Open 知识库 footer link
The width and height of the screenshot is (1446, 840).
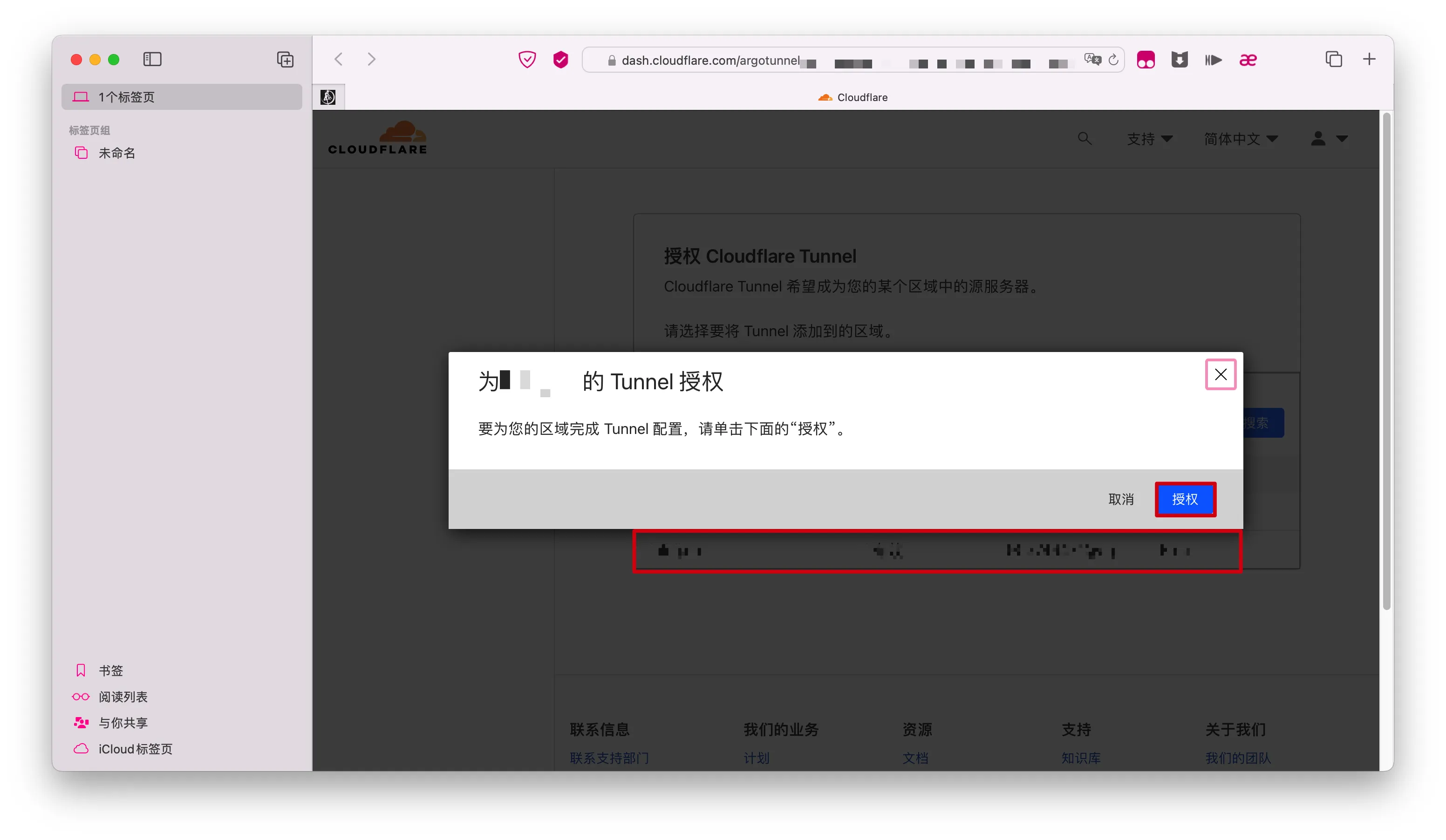click(1081, 758)
